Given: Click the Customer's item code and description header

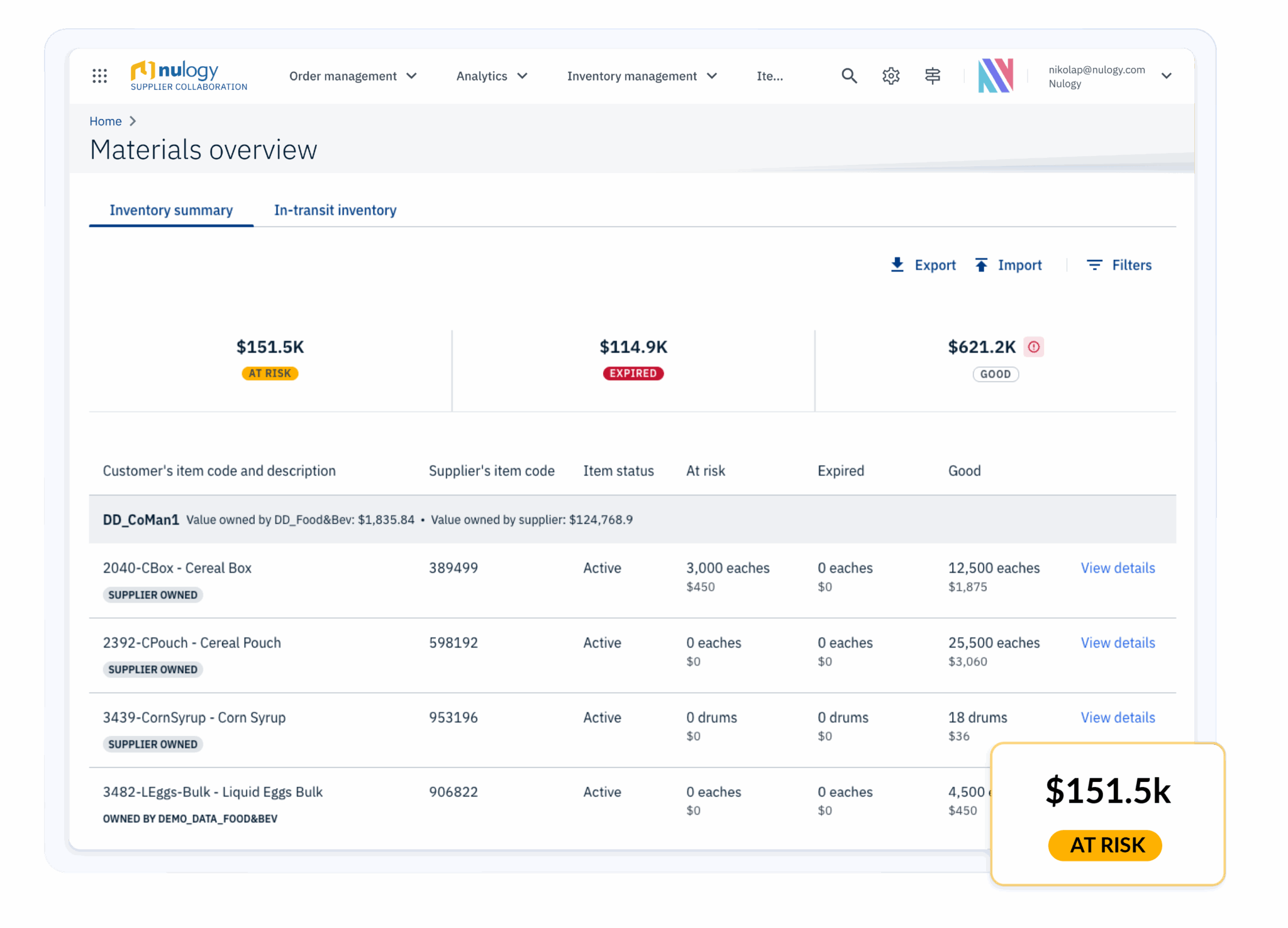Looking at the screenshot, I should (x=219, y=471).
